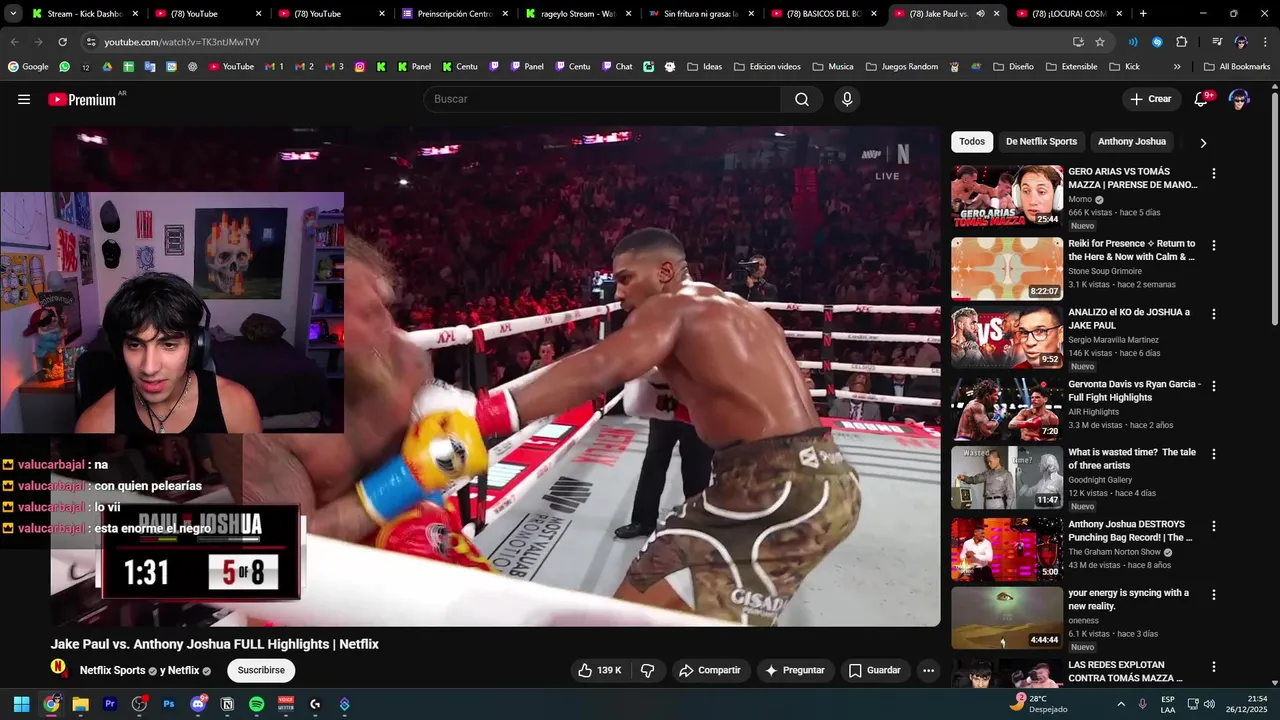
Task: Open options menu for Gero Arias video
Action: click(1214, 173)
